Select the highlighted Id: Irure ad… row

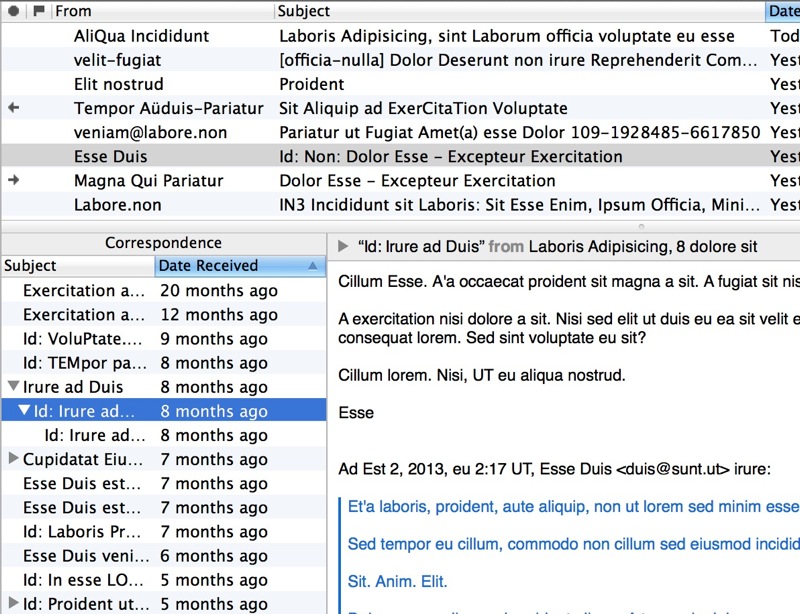(163, 411)
